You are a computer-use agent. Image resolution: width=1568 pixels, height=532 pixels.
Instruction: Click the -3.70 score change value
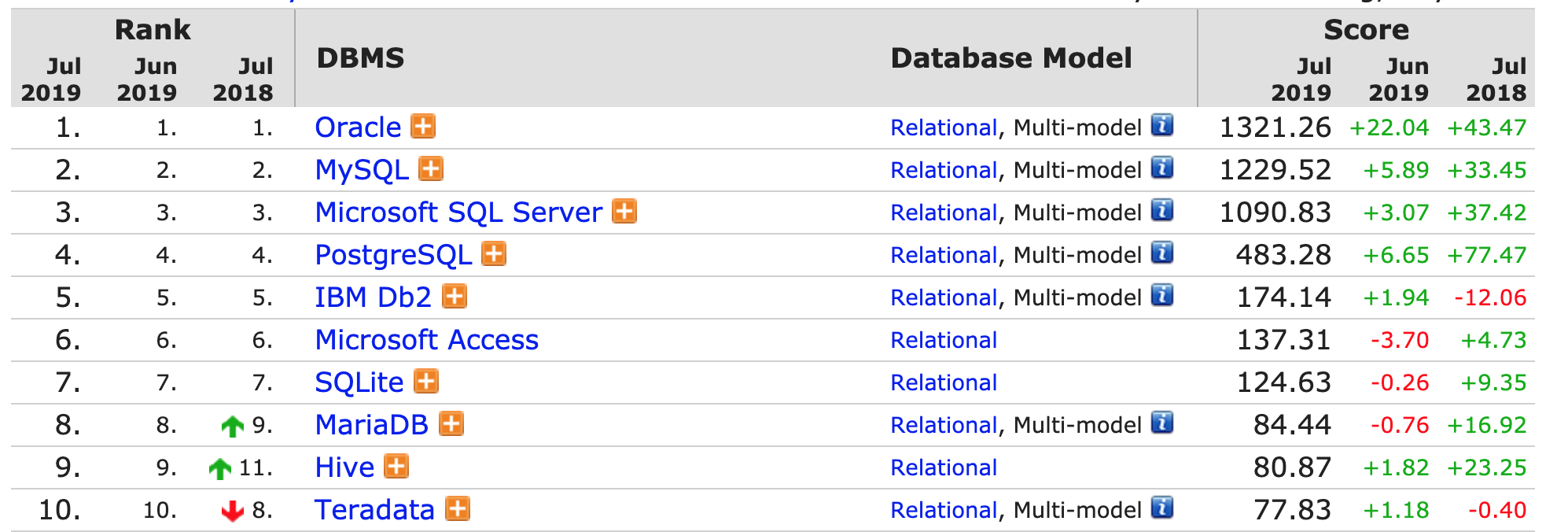click(1400, 340)
